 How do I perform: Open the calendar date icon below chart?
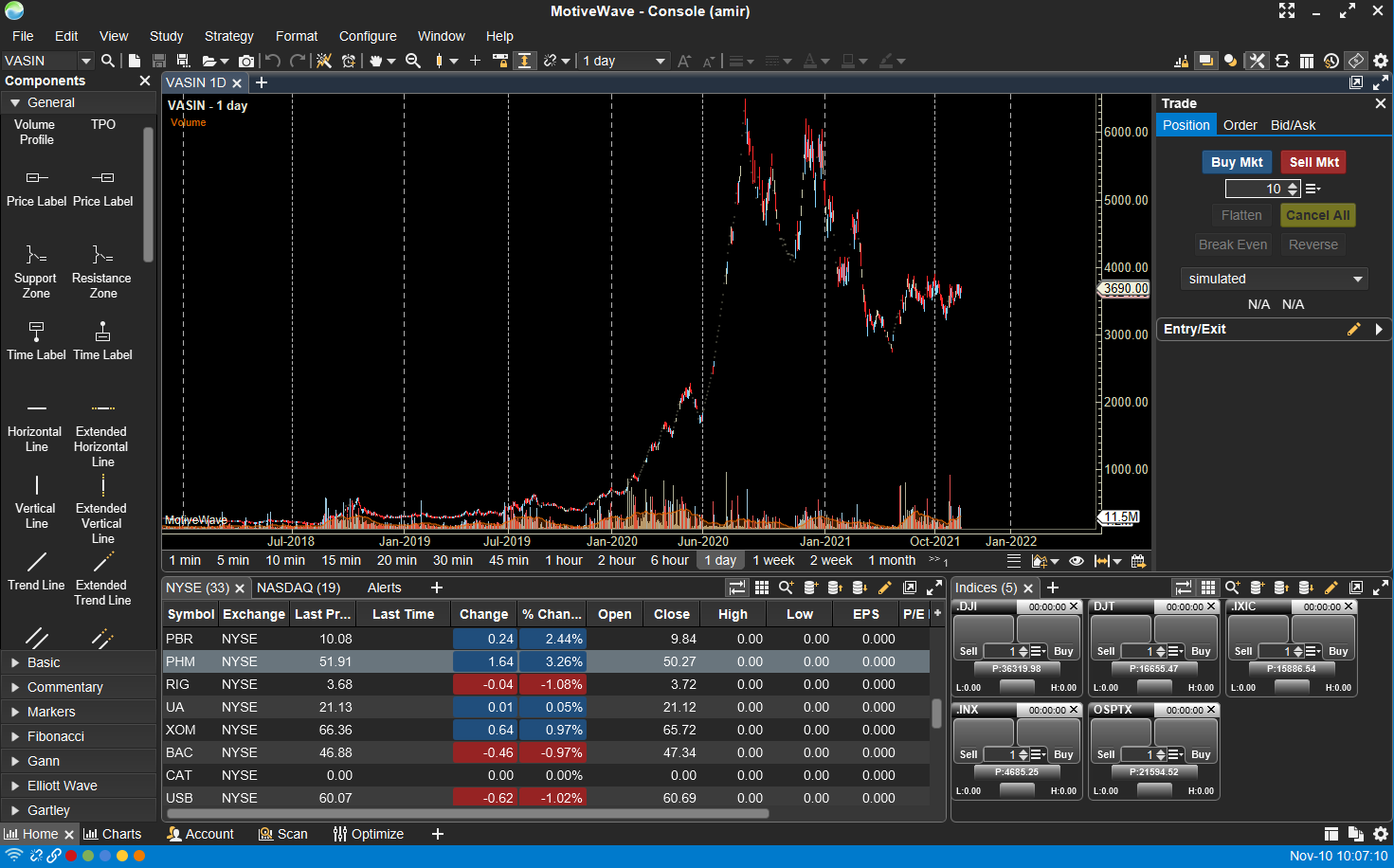pyautogui.click(x=1138, y=561)
